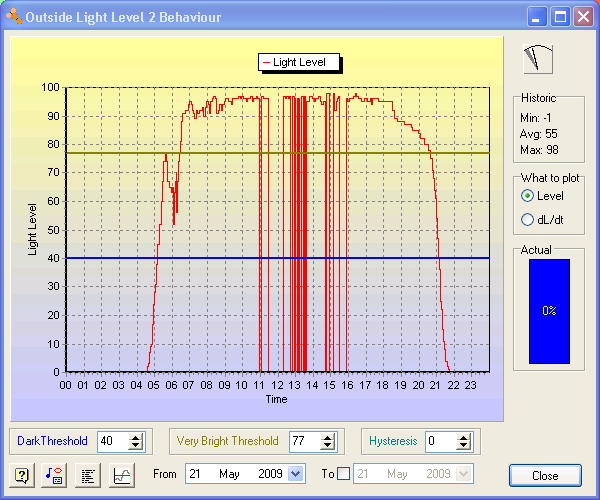Click the text list icon

(88, 475)
